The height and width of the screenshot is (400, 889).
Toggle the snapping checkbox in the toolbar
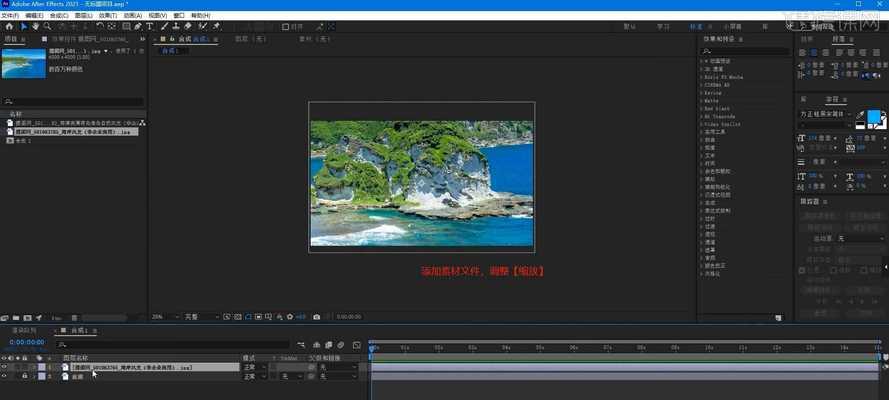285,26
